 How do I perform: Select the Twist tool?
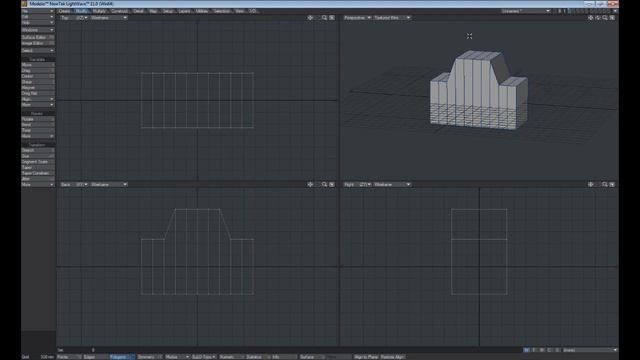(38, 130)
